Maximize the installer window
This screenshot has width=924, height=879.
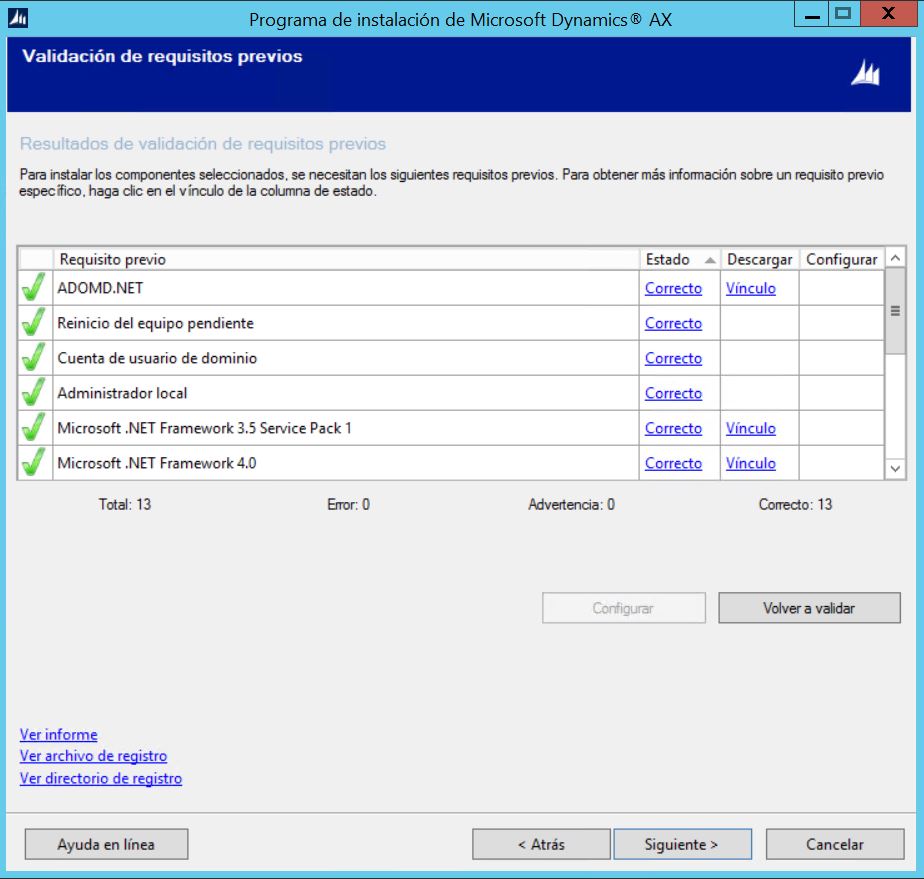pyautogui.click(x=844, y=14)
